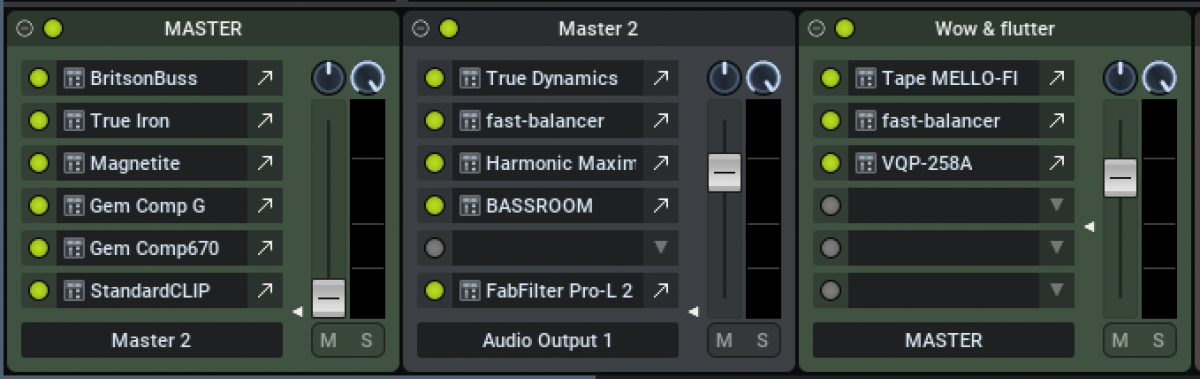Open second empty slot dropdown in Wow & flutter

(x=1056, y=248)
